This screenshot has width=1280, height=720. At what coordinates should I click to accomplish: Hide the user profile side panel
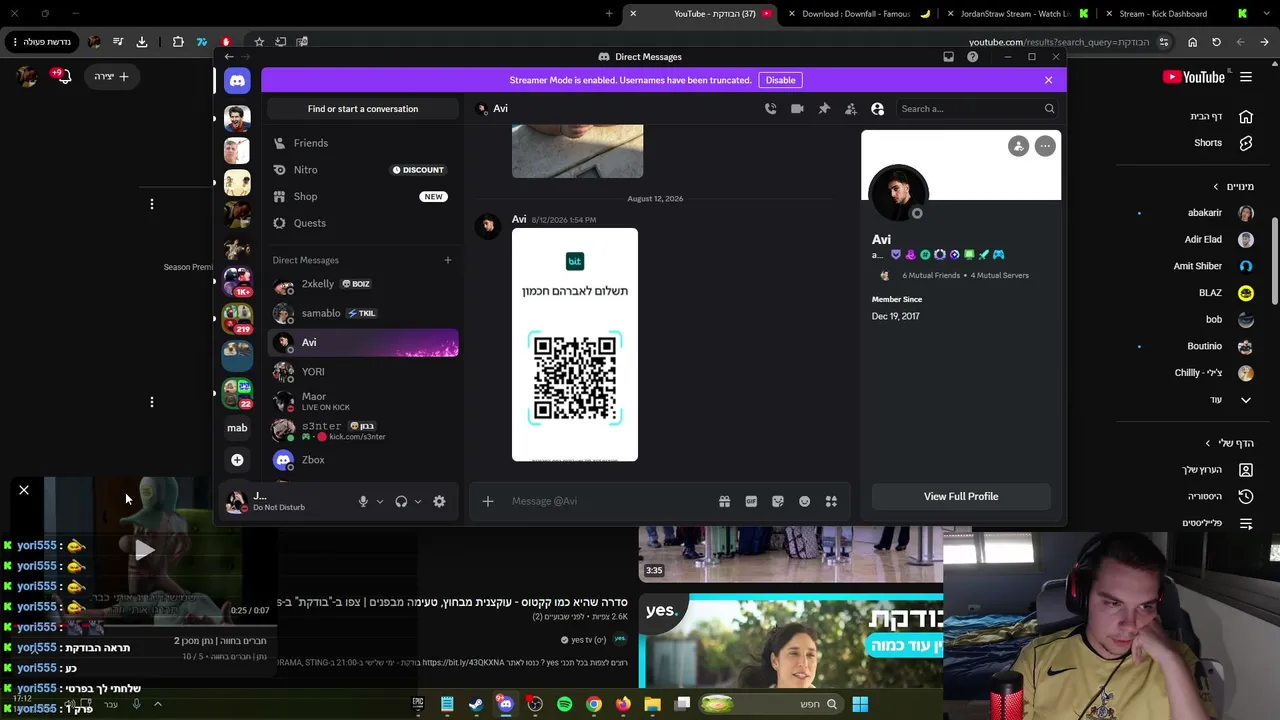point(878,109)
